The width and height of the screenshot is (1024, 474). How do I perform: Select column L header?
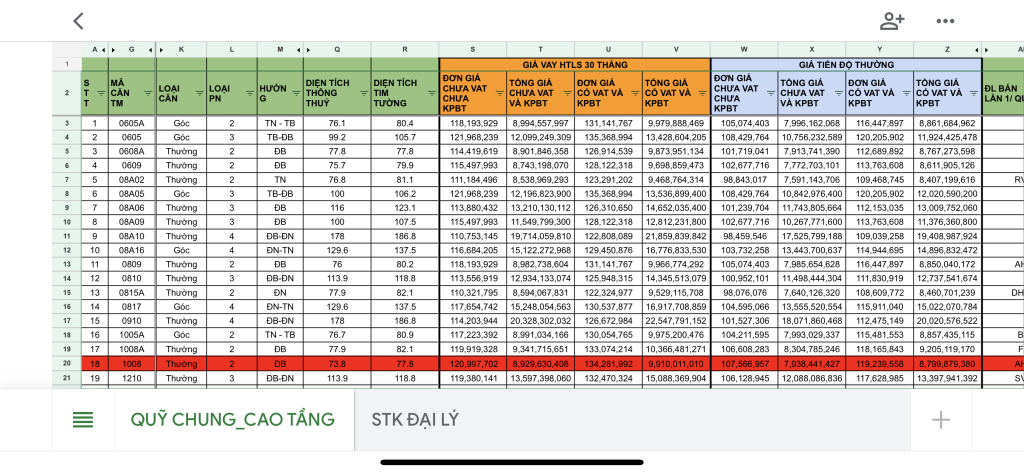[x=232, y=50]
